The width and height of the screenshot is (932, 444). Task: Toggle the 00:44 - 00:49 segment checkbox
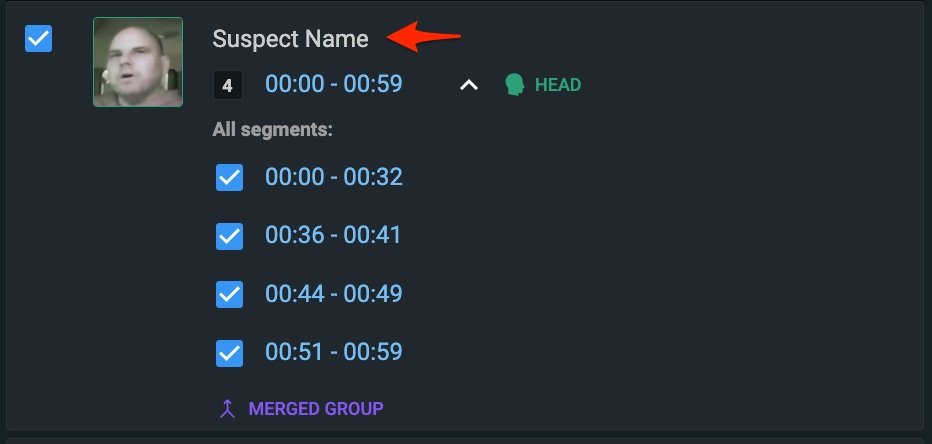tap(229, 294)
